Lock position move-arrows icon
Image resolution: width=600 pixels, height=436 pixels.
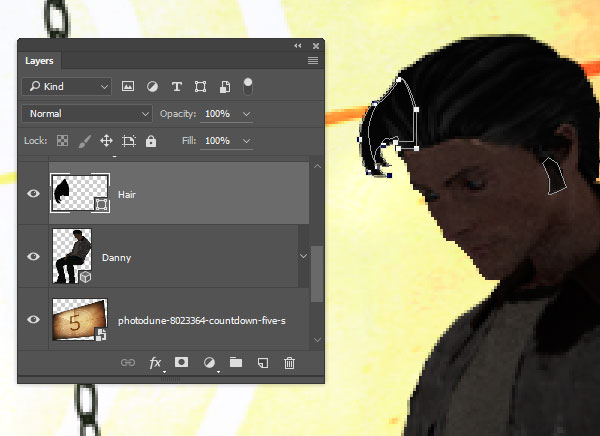coord(106,141)
